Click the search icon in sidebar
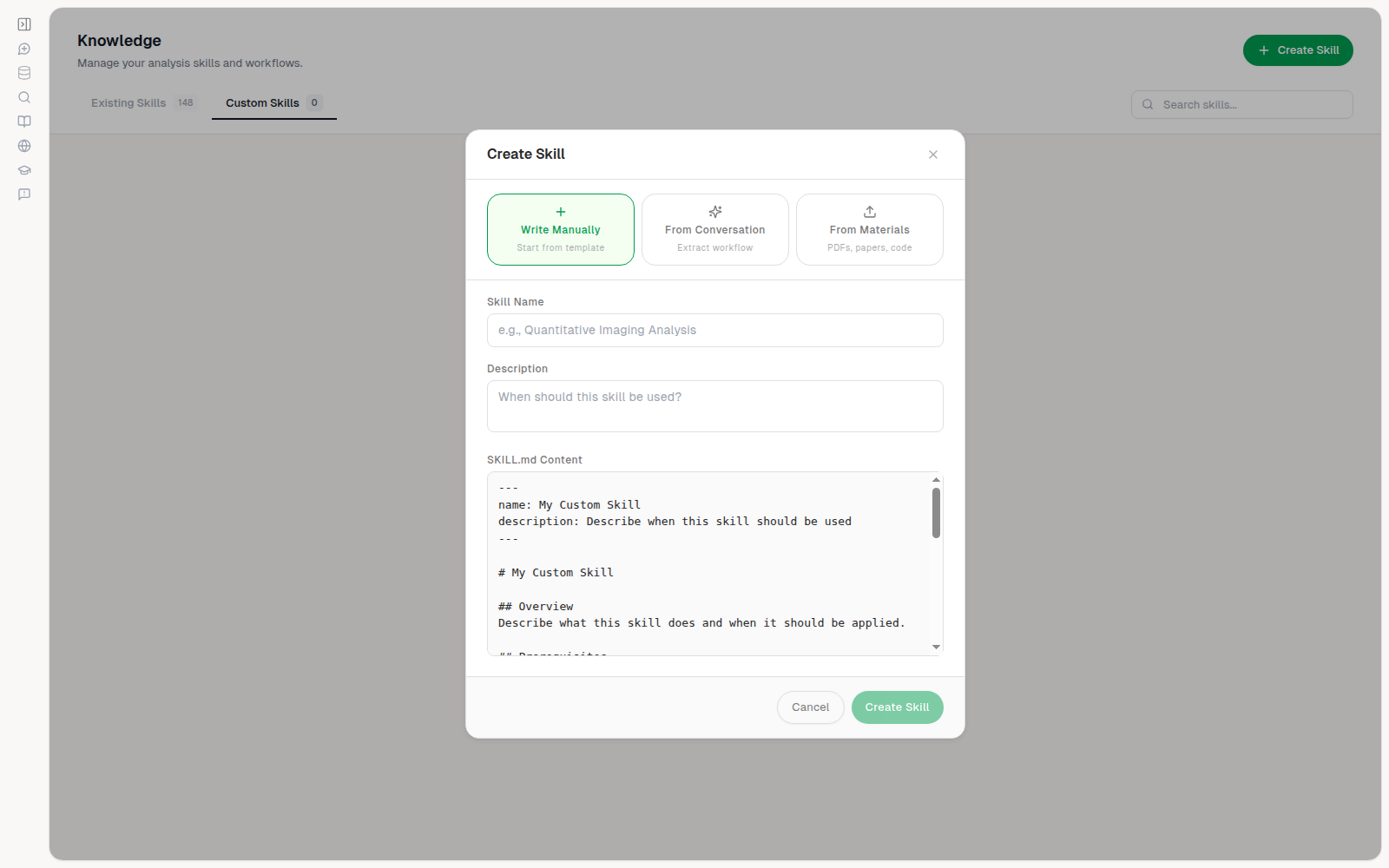Screen dimensions: 1389x868 24,97
